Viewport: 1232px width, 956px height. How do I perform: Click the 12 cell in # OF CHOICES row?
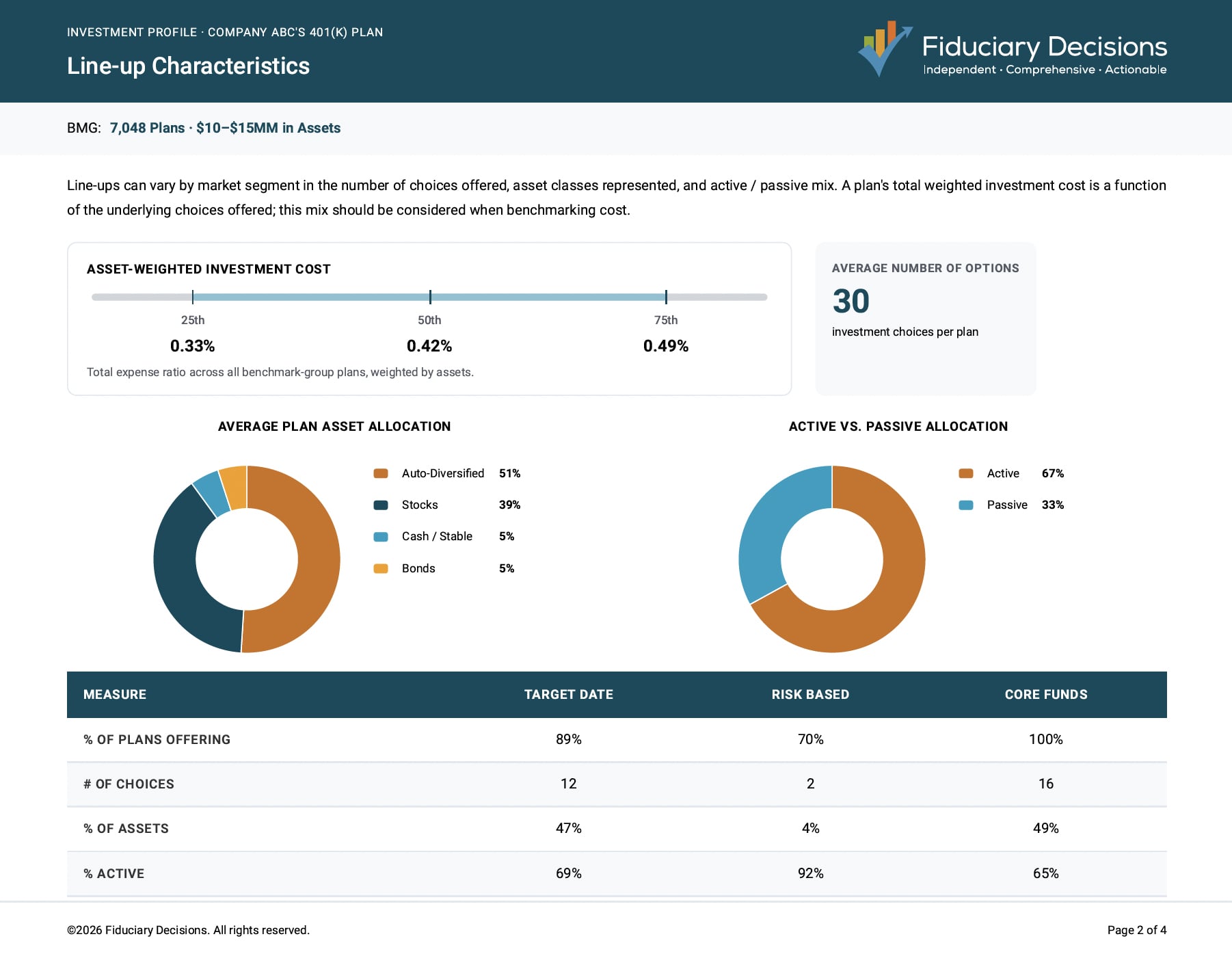[x=569, y=784]
